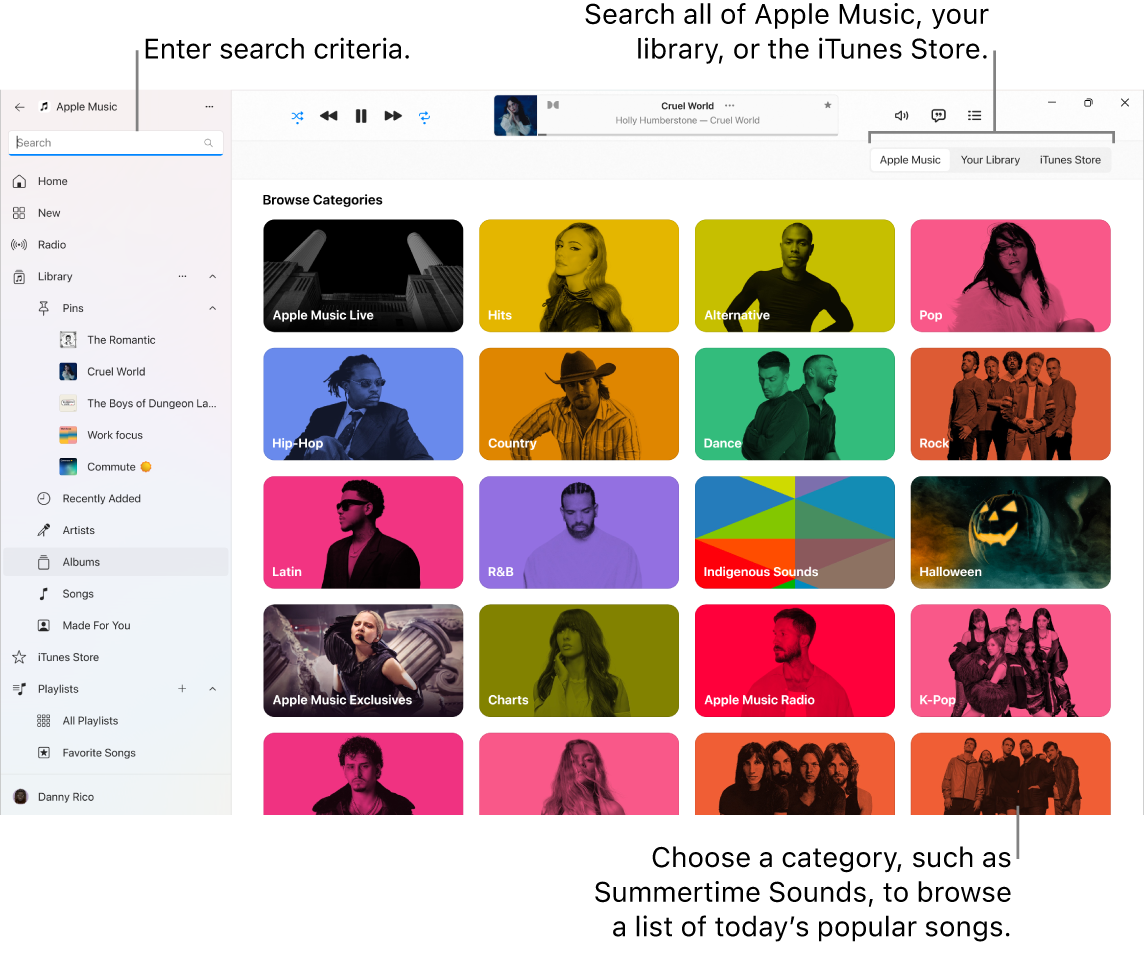Open the Apple Music Live category

[363, 276]
